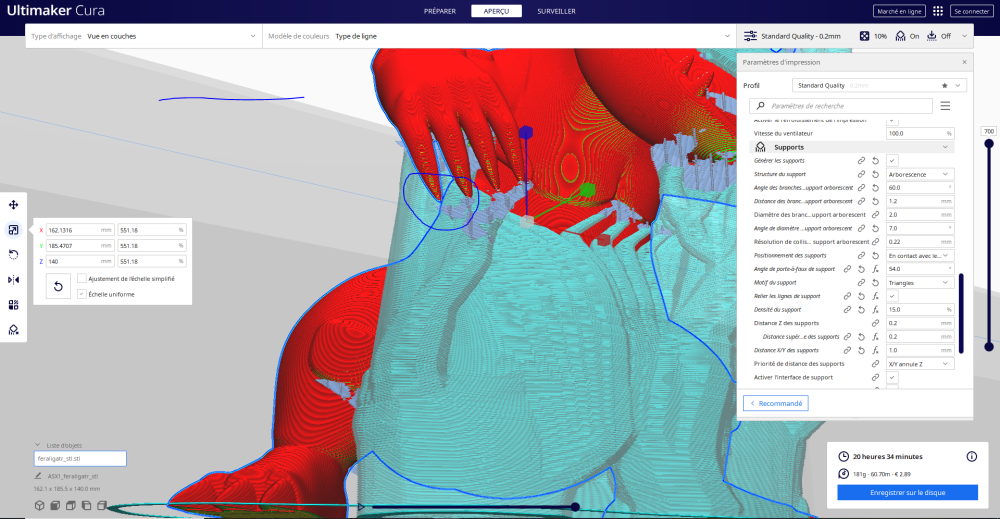Click the layer number 700 box
The width and height of the screenshot is (1000, 519).
989,131
